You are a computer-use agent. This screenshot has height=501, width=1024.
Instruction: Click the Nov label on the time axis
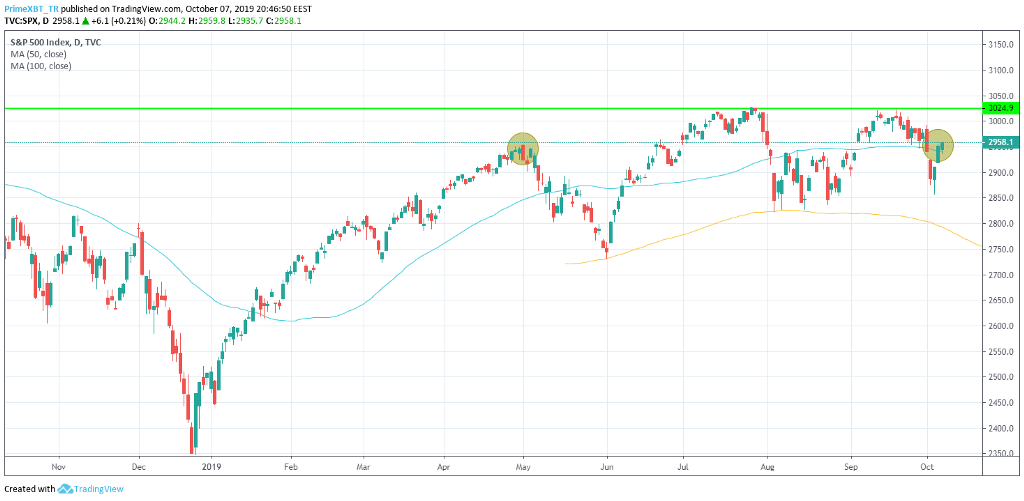[x=57, y=466]
